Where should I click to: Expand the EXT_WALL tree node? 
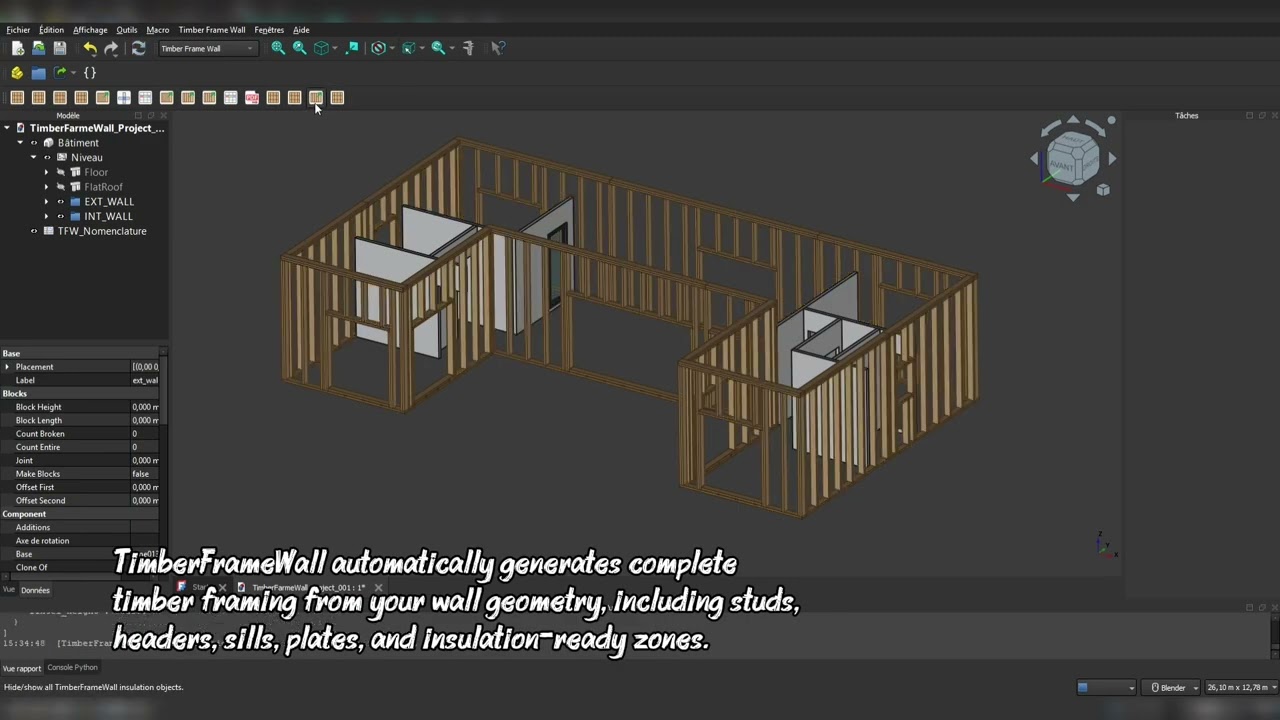(x=46, y=202)
